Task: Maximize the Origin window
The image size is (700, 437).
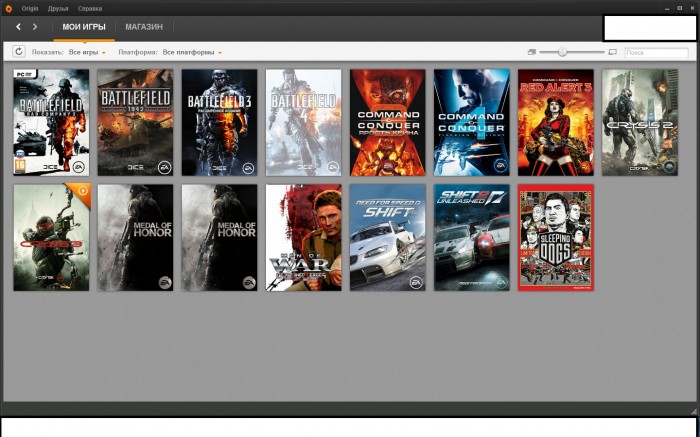Action: tap(679, 8)
